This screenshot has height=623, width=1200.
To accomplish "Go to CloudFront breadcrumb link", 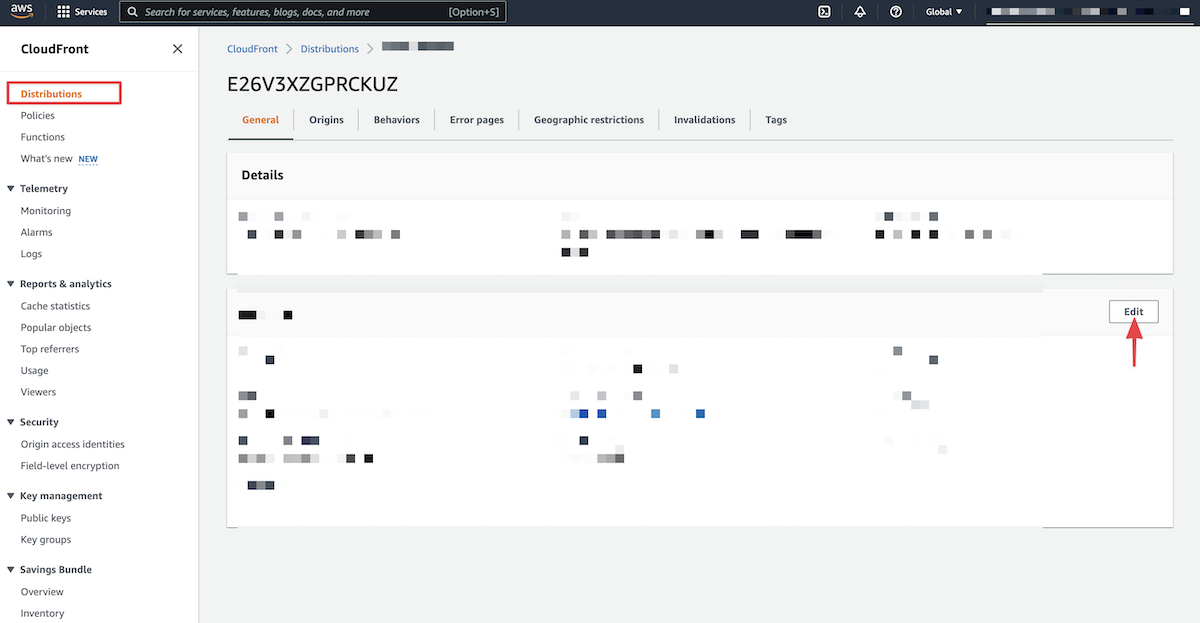I will 253,49.
